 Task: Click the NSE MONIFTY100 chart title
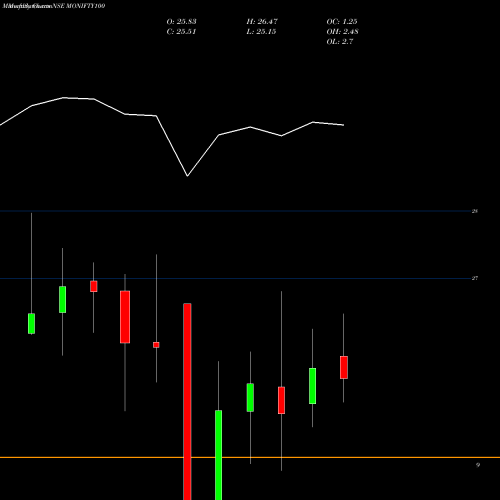pos(79,6)
